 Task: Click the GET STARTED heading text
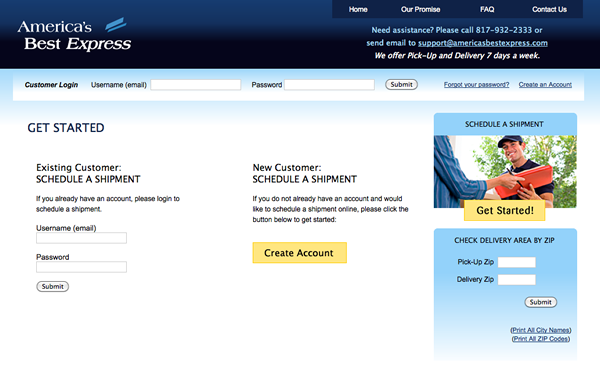[x=66, y=128]
